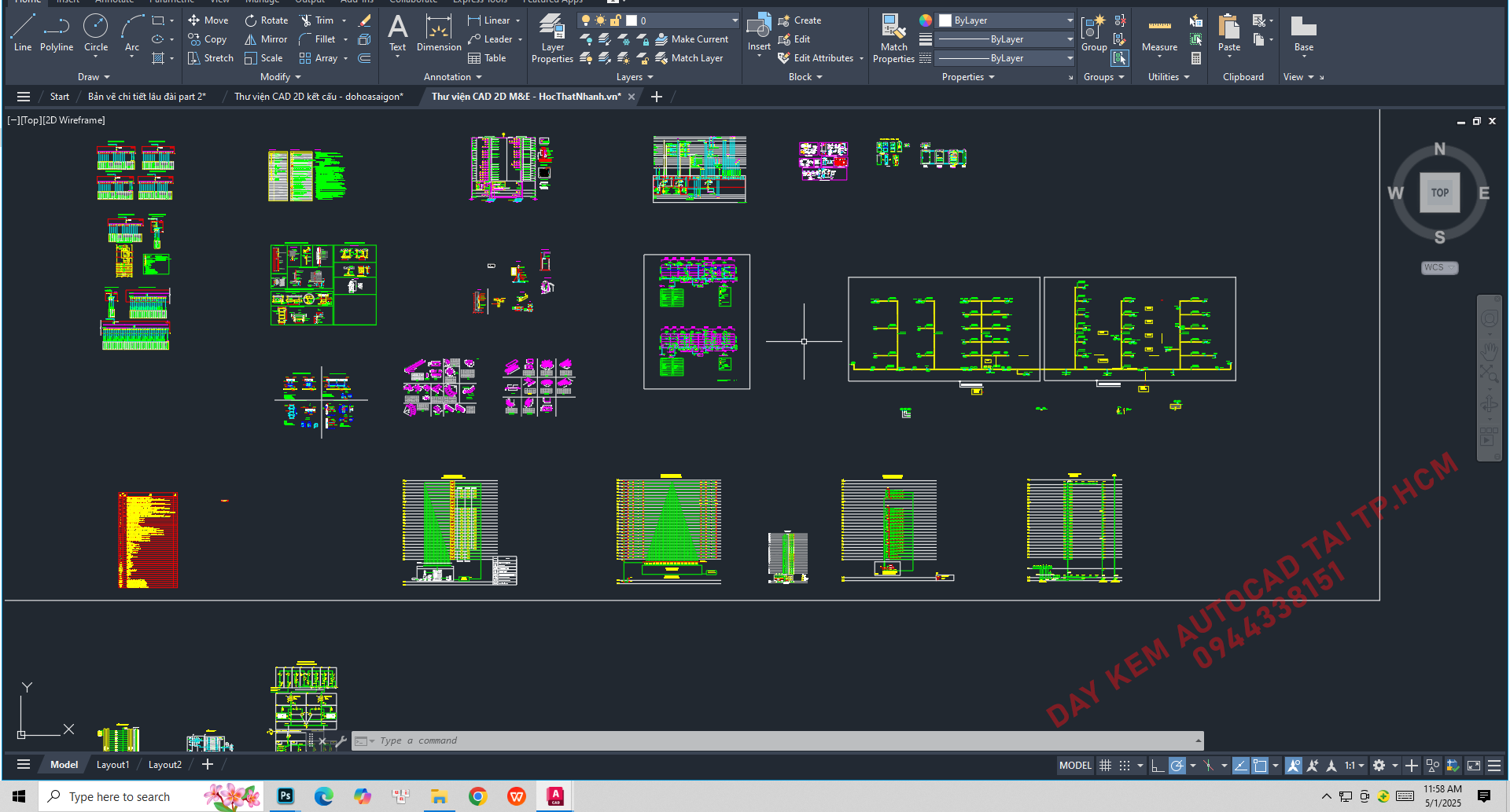
Task: Click Make Current layer button
Action: coord(692,39)
